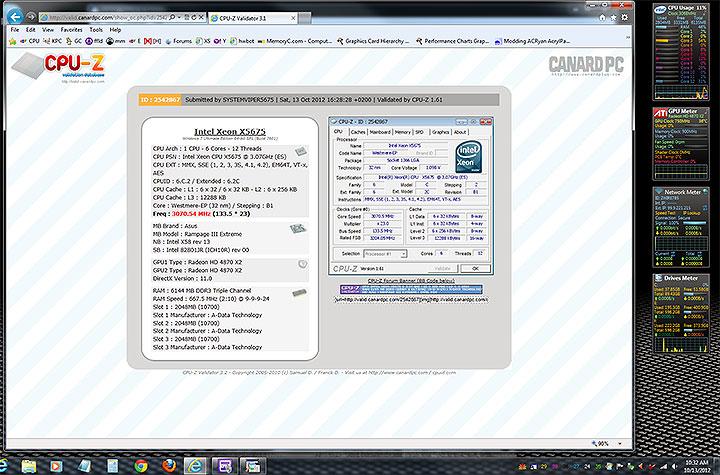Image resolution: width=720 pixels, height=475 pixels.
Task: Open the Tools menu
Action: pos(96,29)
